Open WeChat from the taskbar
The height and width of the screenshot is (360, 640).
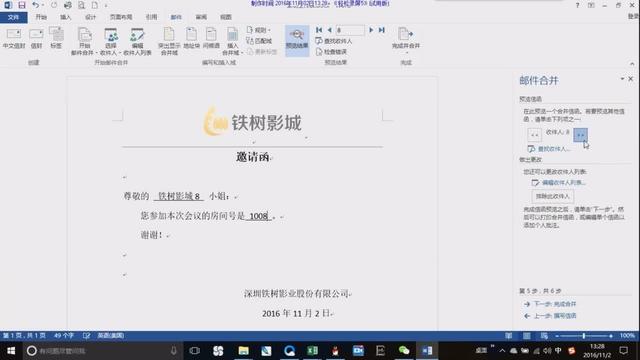pos(404,351)
